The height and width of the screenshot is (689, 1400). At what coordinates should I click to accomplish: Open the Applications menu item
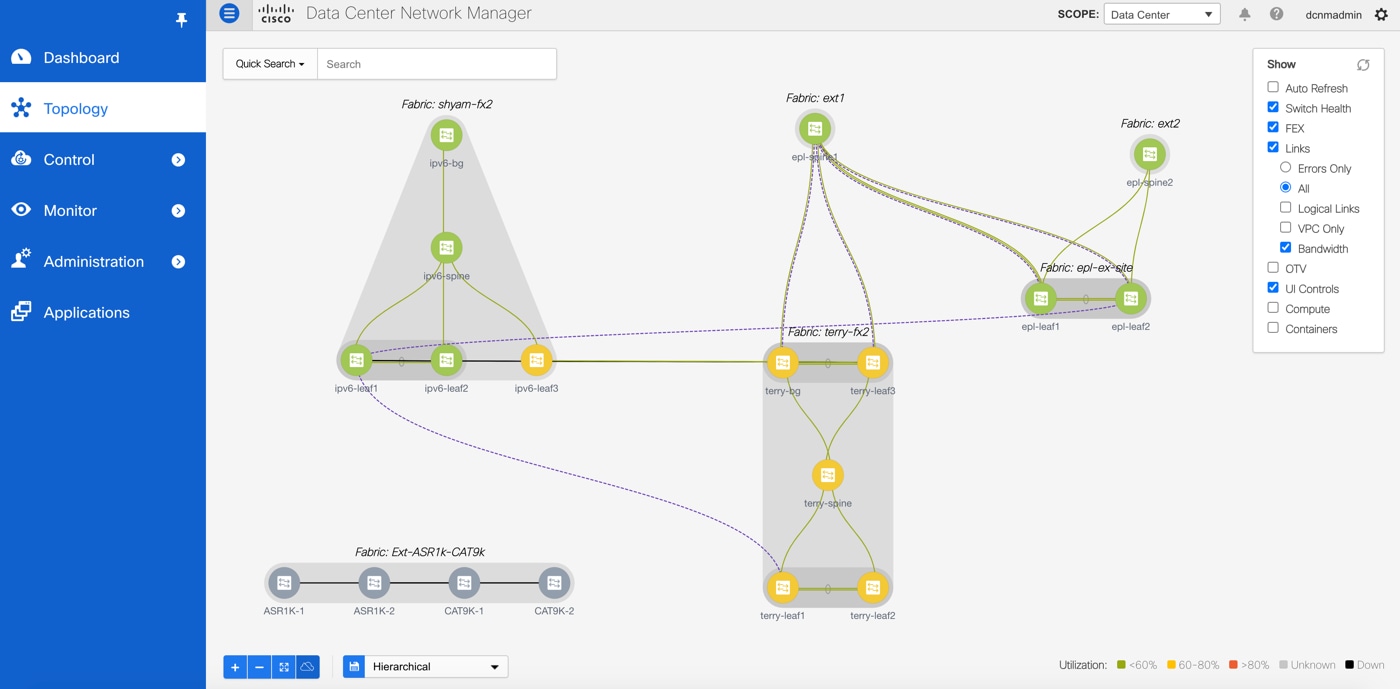pos(103,312)
